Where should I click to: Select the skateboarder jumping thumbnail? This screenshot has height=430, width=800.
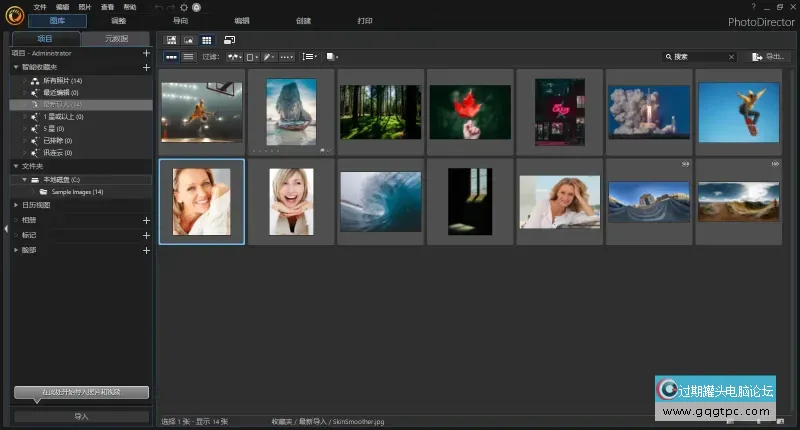point(739,112)
